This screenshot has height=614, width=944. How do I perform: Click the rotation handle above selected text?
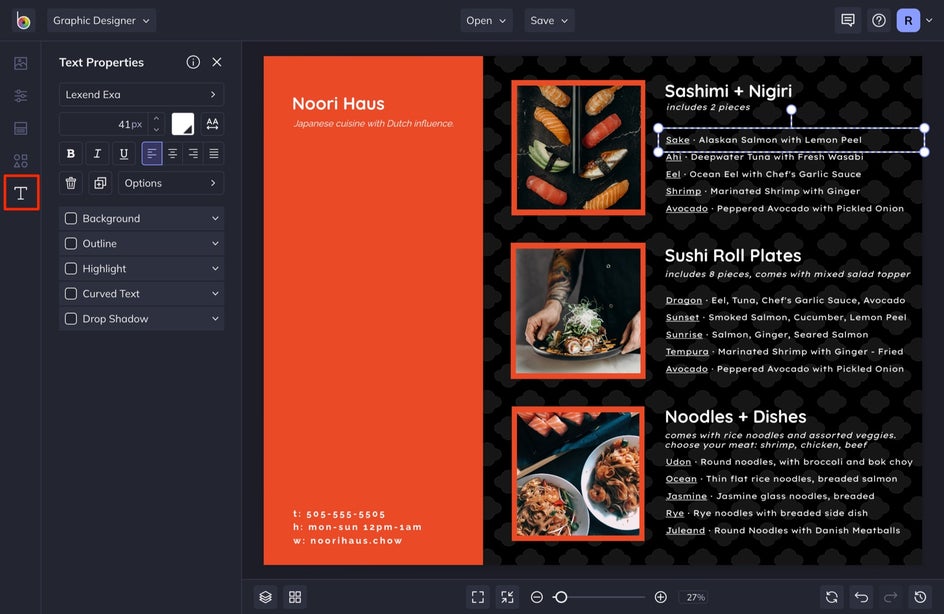point(791,110)
